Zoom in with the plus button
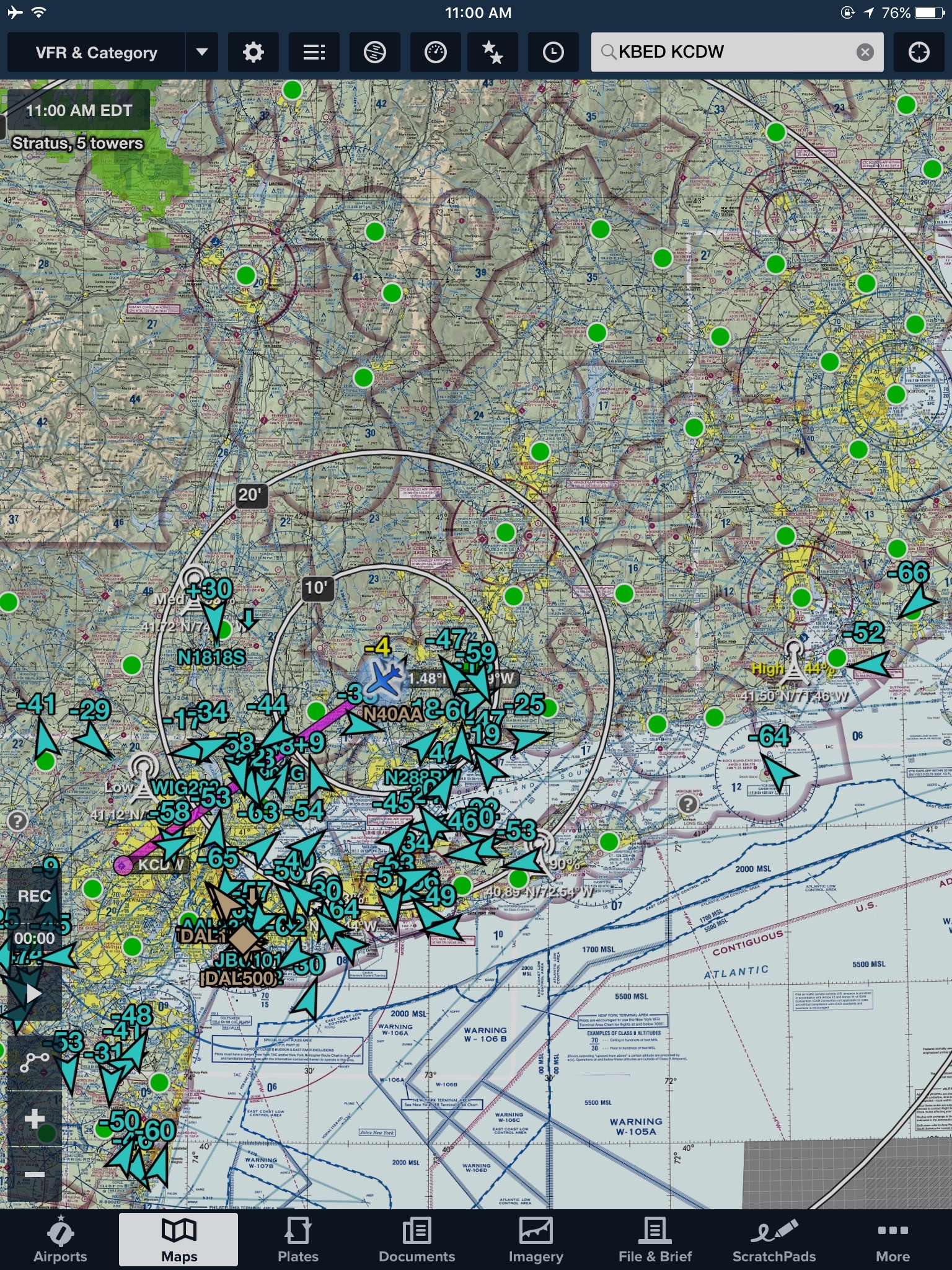952x1270 pixels. [x=34, y=1119]
